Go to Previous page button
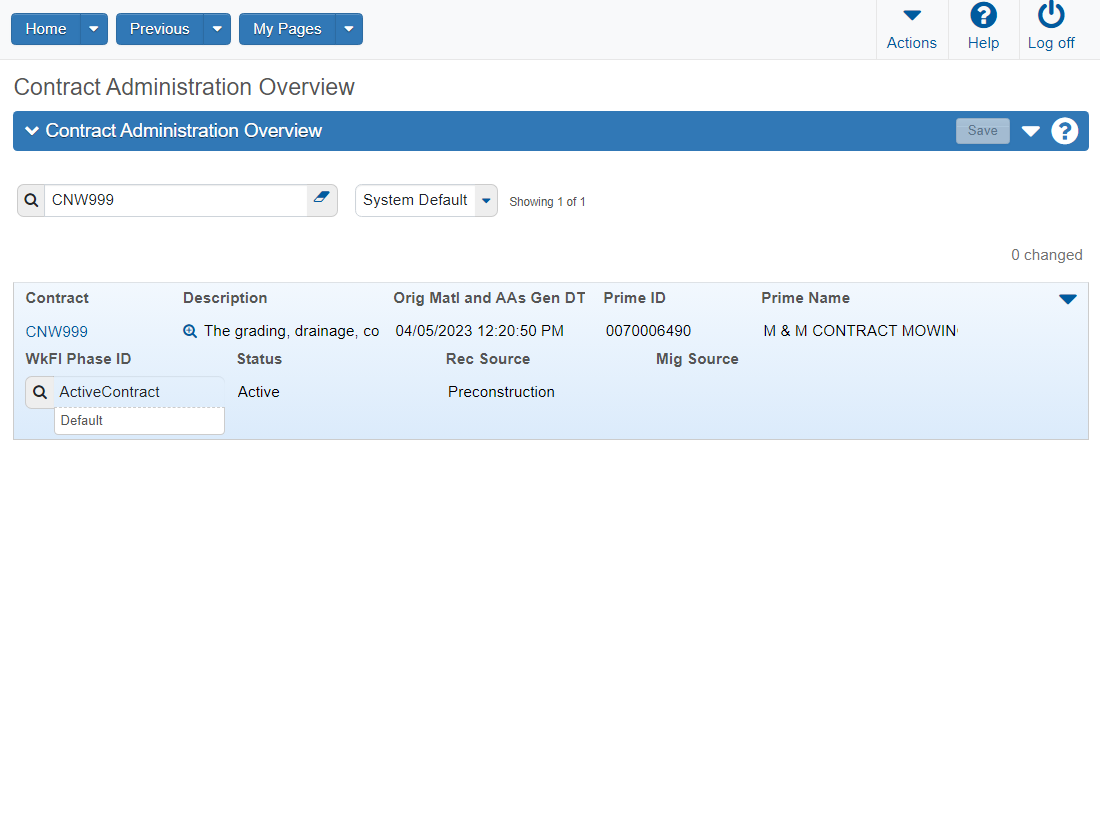 point(159,29)
